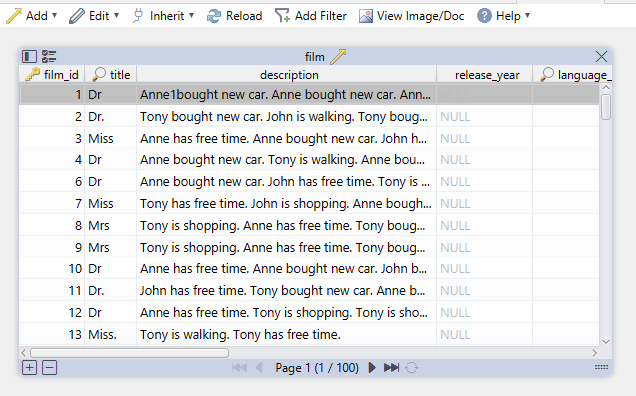
Task: Select title cell 'Dr.' in row 2
Action: click(111, 116)
